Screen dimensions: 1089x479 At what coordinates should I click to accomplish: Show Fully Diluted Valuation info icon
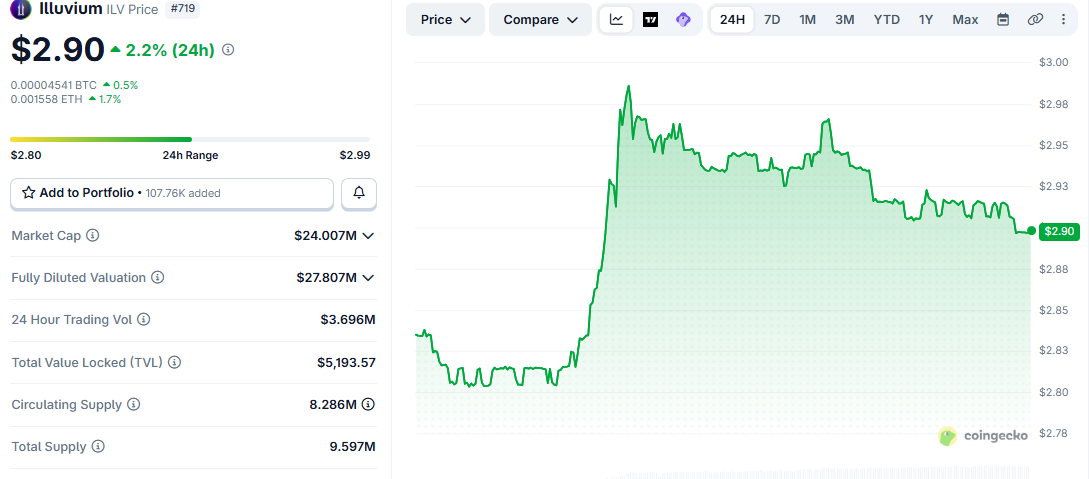point(158,278)
